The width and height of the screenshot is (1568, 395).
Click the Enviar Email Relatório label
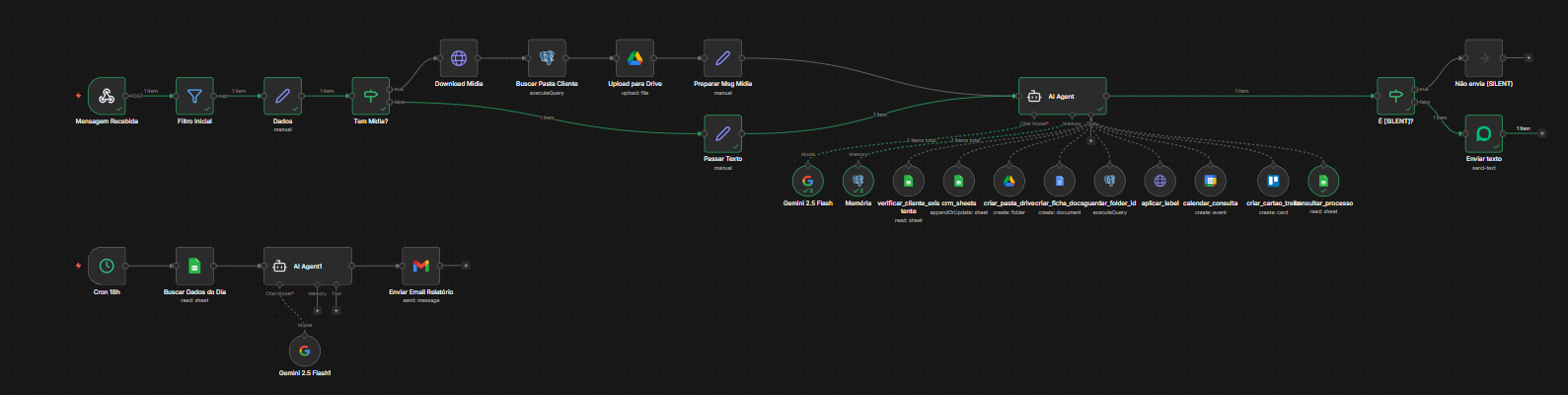click(421, 292)
